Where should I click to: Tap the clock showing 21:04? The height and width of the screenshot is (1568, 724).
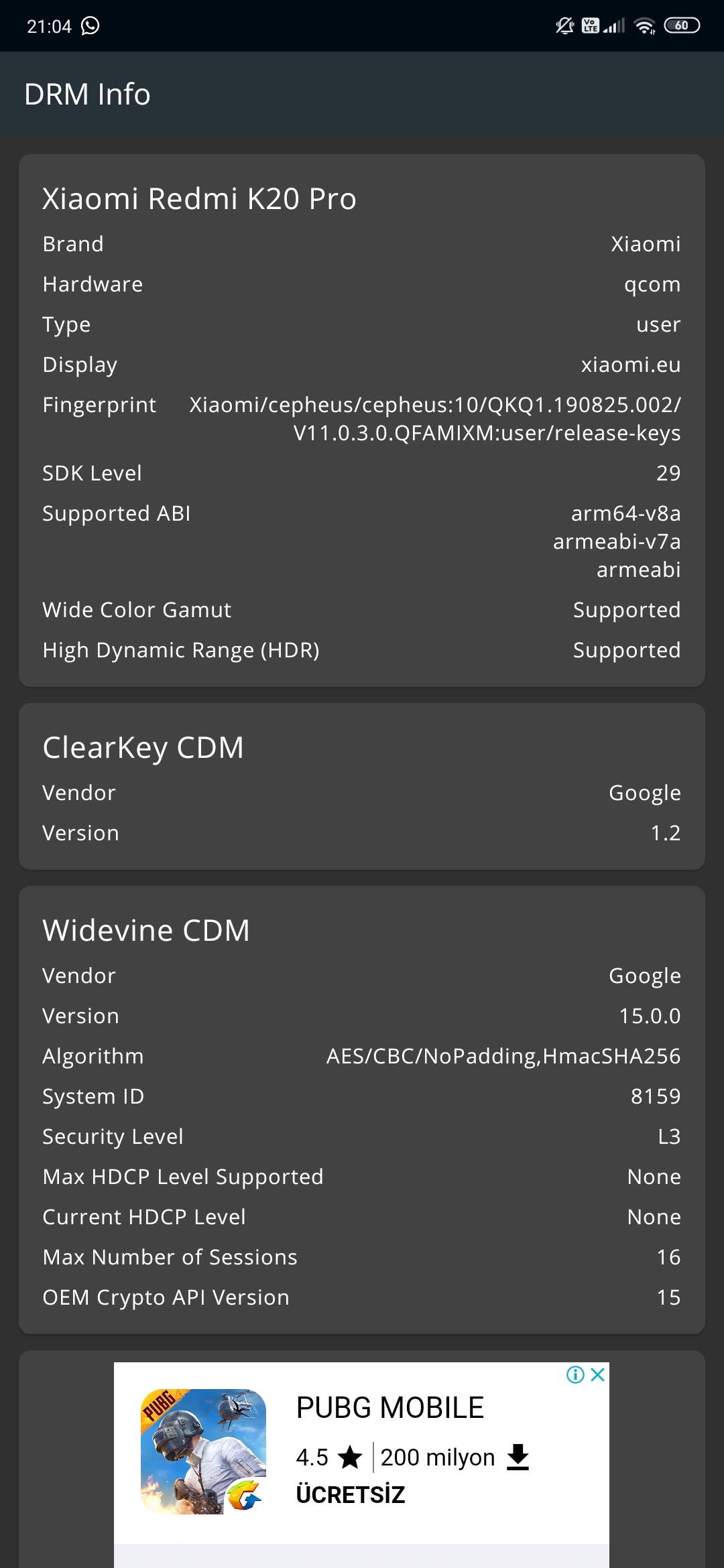(x=49, y=26)
